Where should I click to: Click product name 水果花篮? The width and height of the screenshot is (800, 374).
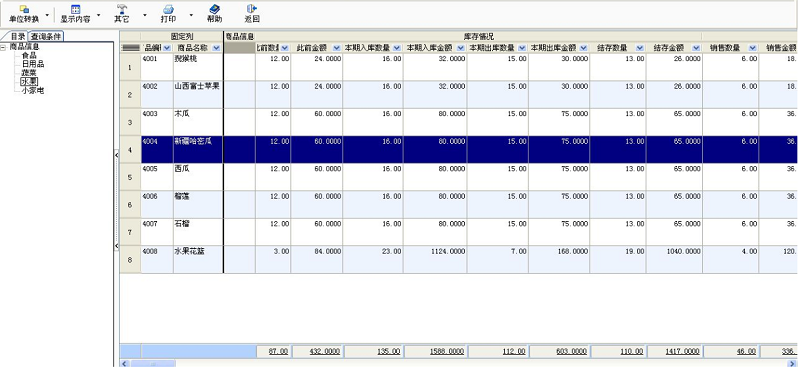[189, 252]
